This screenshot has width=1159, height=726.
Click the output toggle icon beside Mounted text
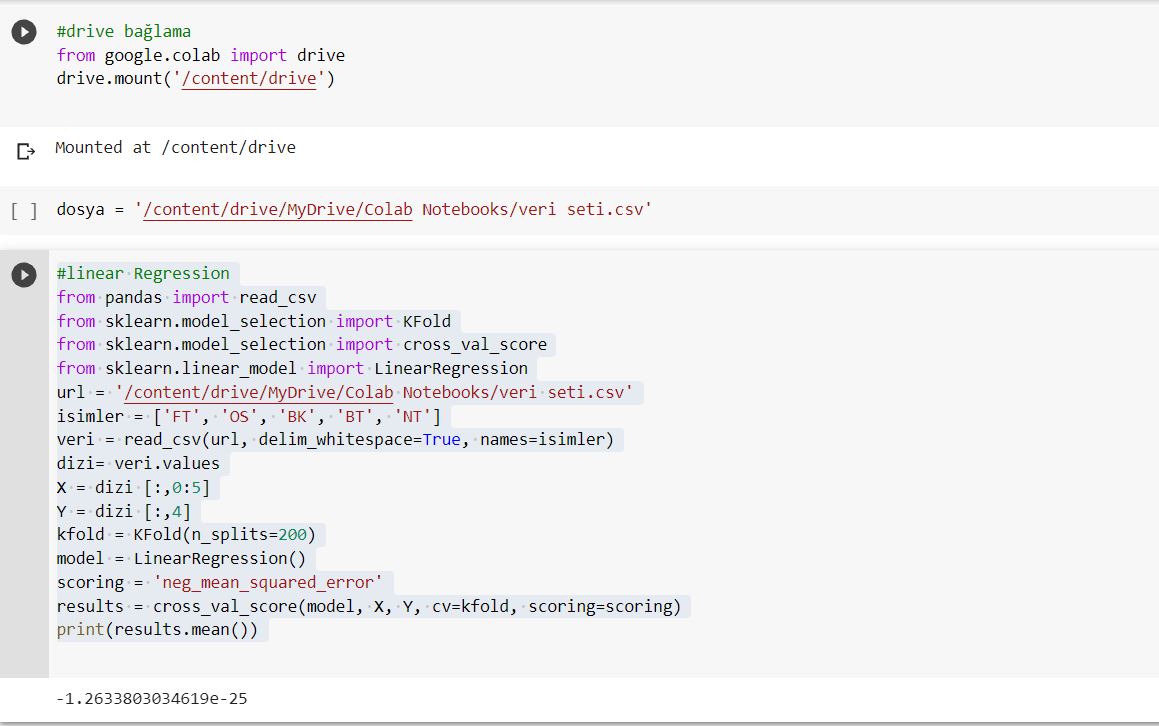click(x=26, y=152)
